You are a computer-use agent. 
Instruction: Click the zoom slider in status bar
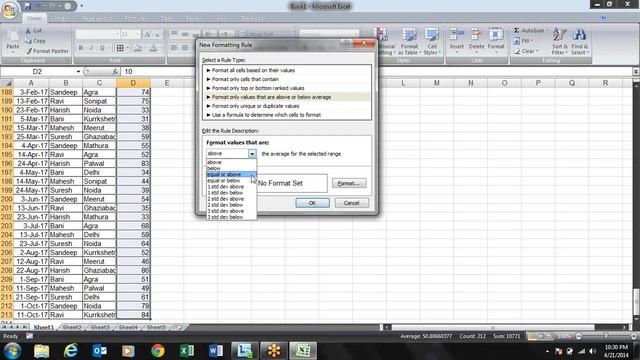pos(606,336)
